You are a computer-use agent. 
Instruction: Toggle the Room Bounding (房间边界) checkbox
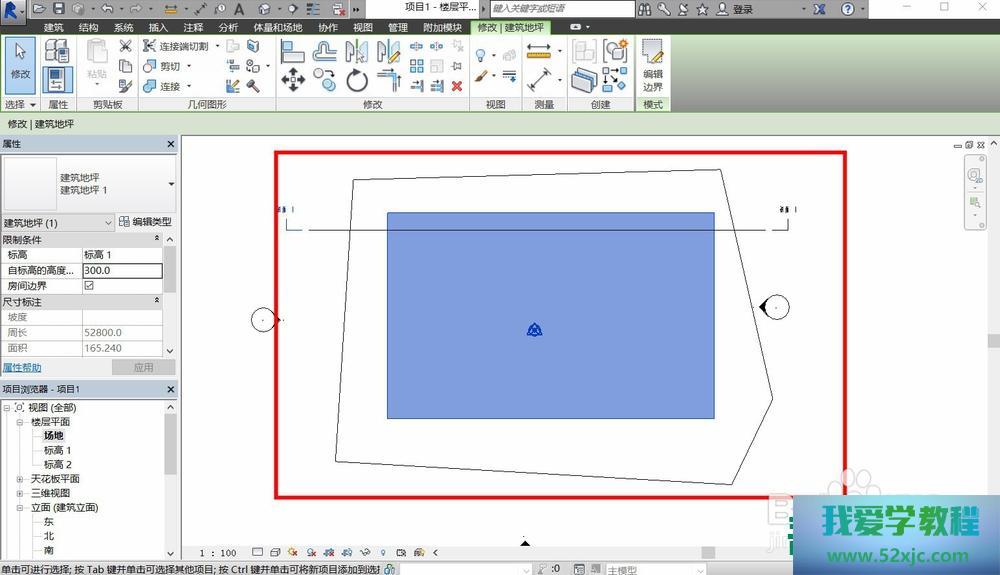[x=89, y=286]
